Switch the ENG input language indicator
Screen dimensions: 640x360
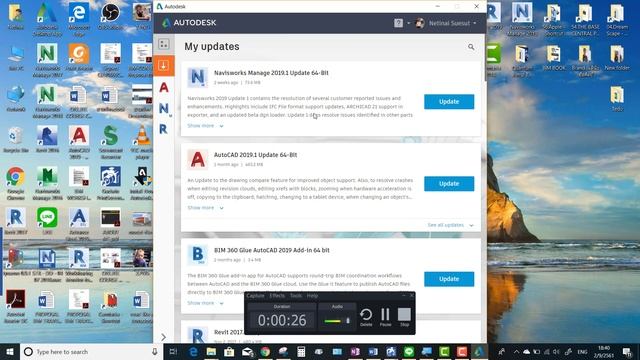coord(582,351)
